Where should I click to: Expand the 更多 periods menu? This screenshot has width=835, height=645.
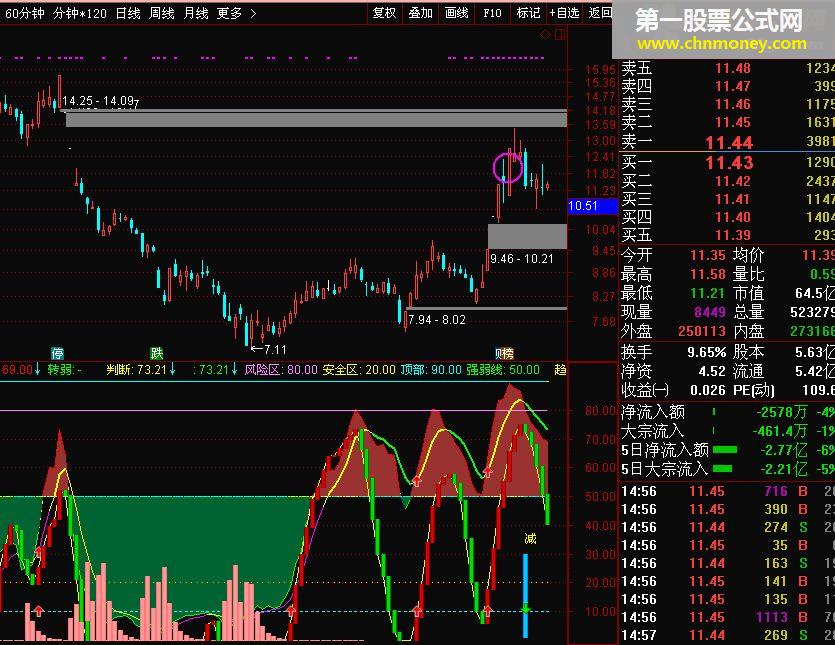pos(230,13)
